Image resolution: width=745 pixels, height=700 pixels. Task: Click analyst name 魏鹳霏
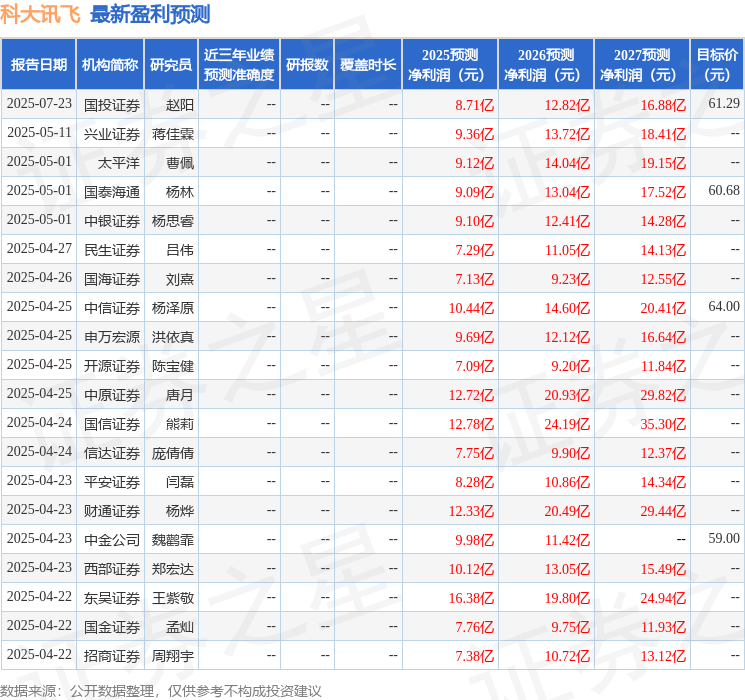tap(172, 540)
